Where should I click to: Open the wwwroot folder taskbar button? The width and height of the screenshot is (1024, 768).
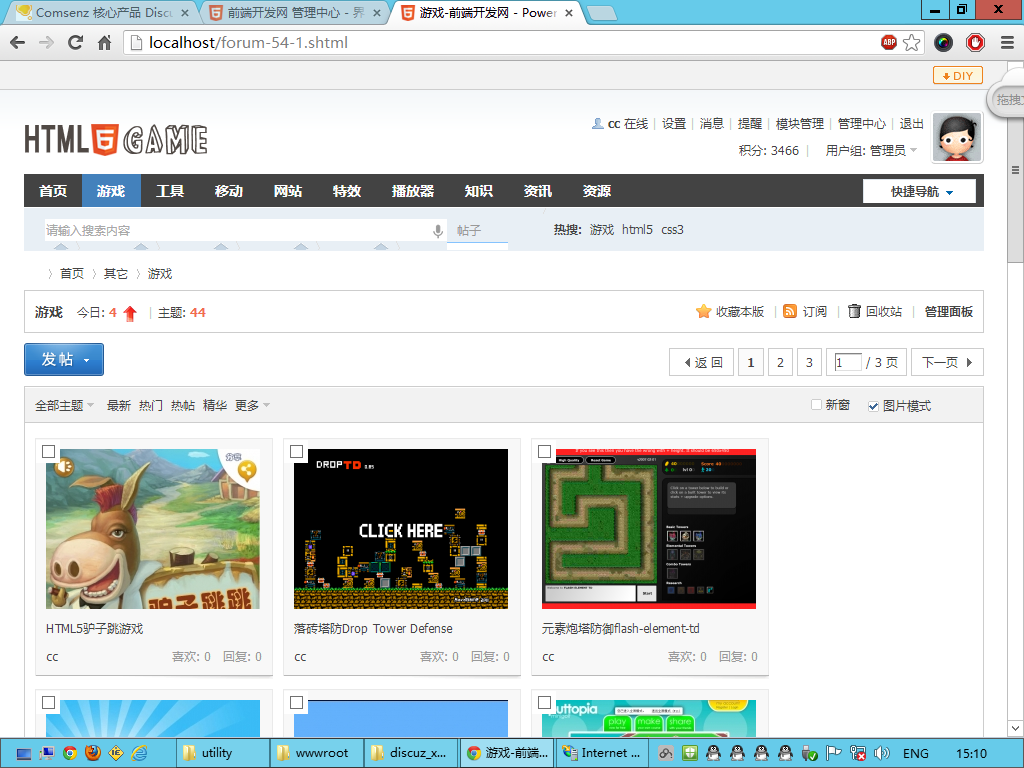click(315, 753)
